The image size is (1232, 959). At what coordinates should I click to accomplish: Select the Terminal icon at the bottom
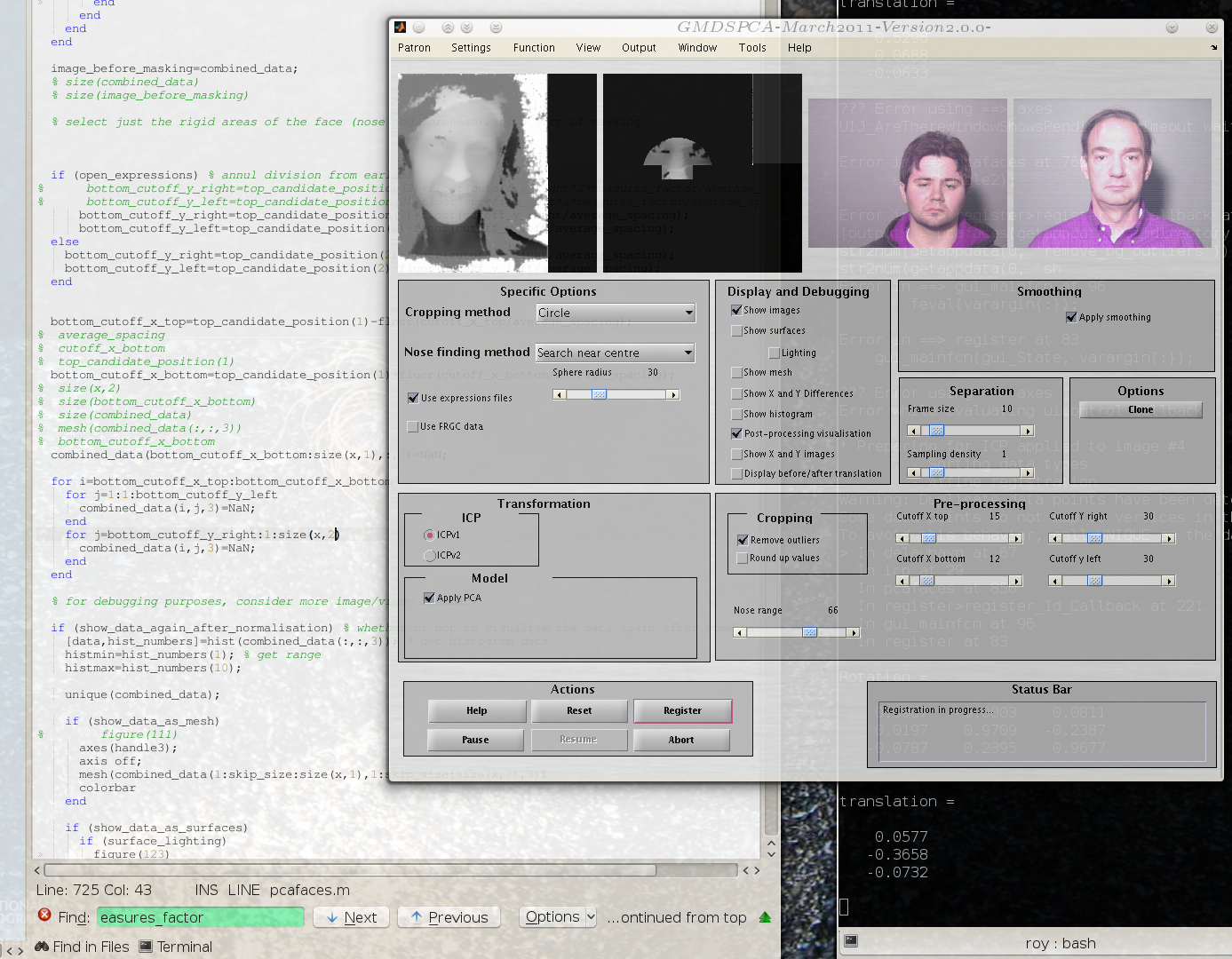[147, 947]
